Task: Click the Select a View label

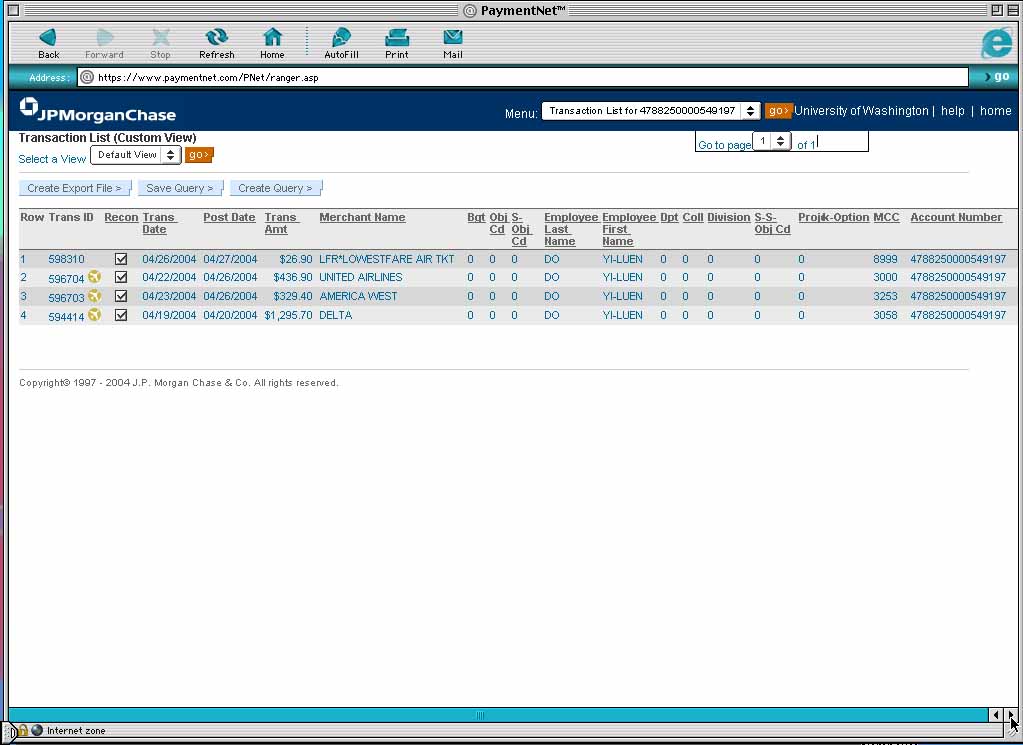Action: click(52, 159)
